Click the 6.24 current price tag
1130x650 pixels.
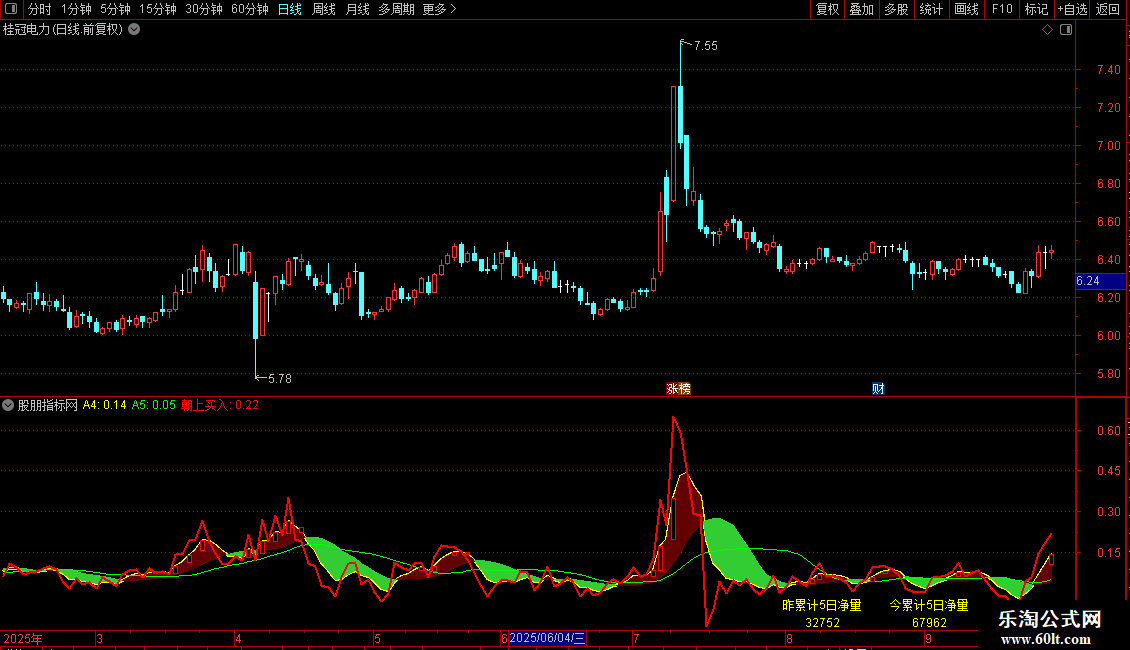click(1088, 281)
